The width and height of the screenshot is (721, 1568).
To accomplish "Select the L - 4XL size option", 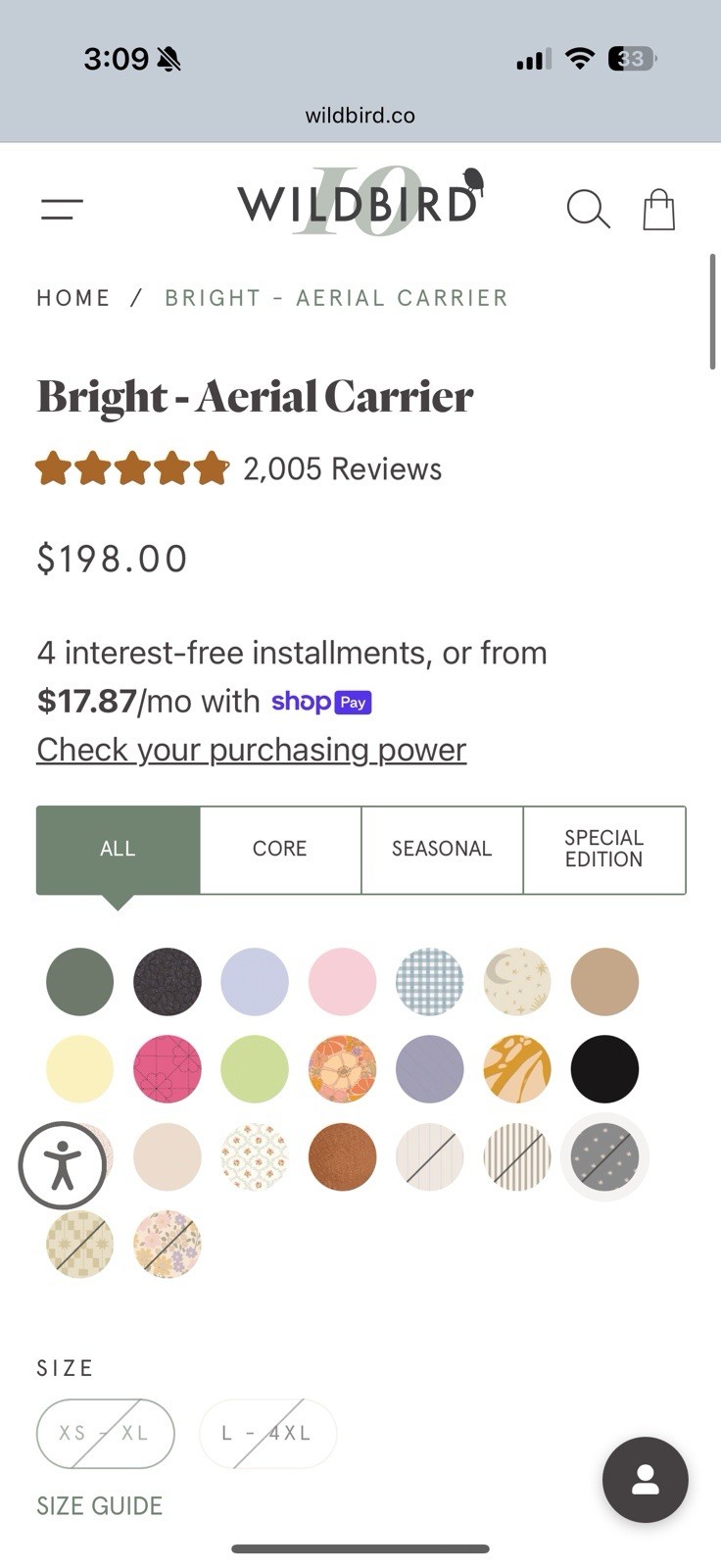I will 267,1433.
